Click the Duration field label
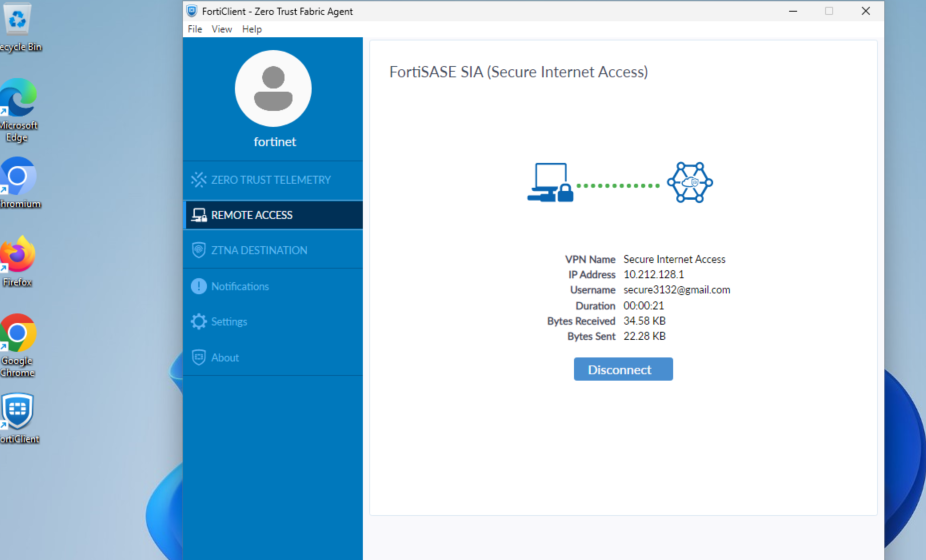926x560 pixels. click(595, 305)
